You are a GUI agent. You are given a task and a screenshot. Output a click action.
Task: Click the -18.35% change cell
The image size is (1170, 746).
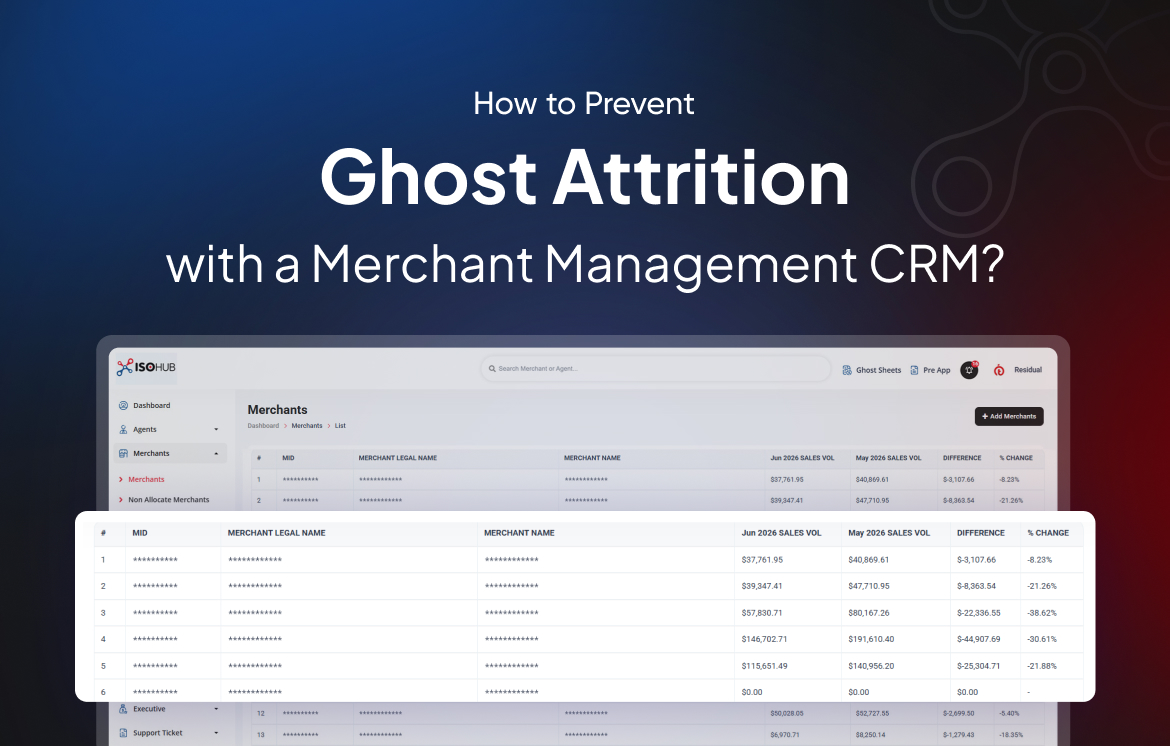tap(1011, 735)
